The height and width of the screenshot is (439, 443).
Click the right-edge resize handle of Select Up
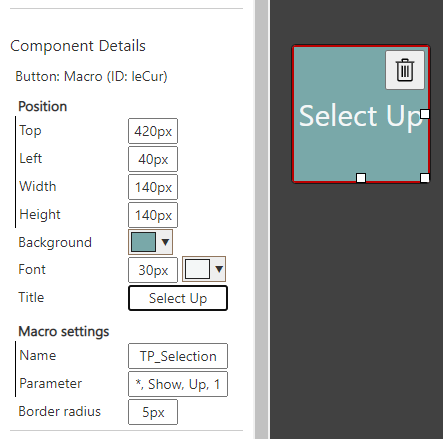[425, 114]
